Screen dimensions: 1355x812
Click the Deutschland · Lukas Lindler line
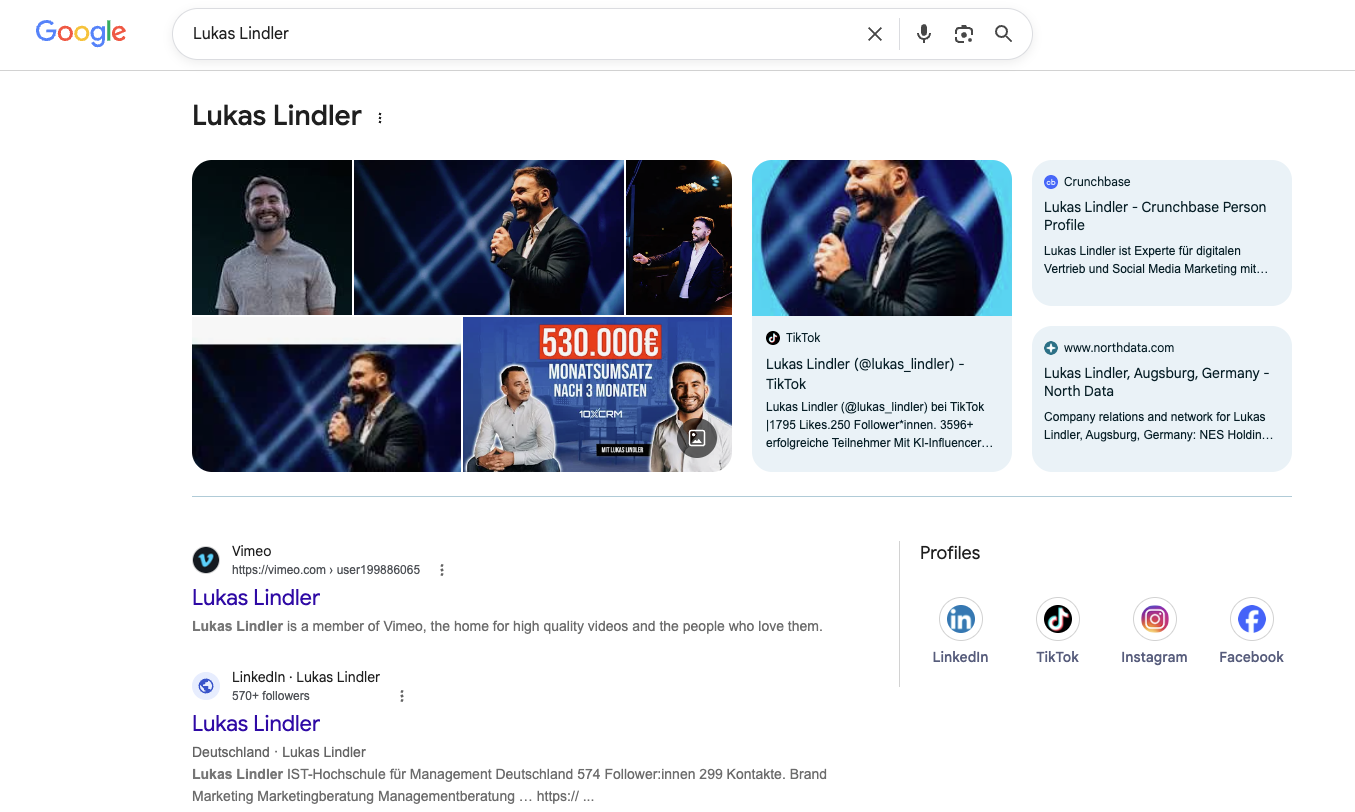(x=279, y=752)
